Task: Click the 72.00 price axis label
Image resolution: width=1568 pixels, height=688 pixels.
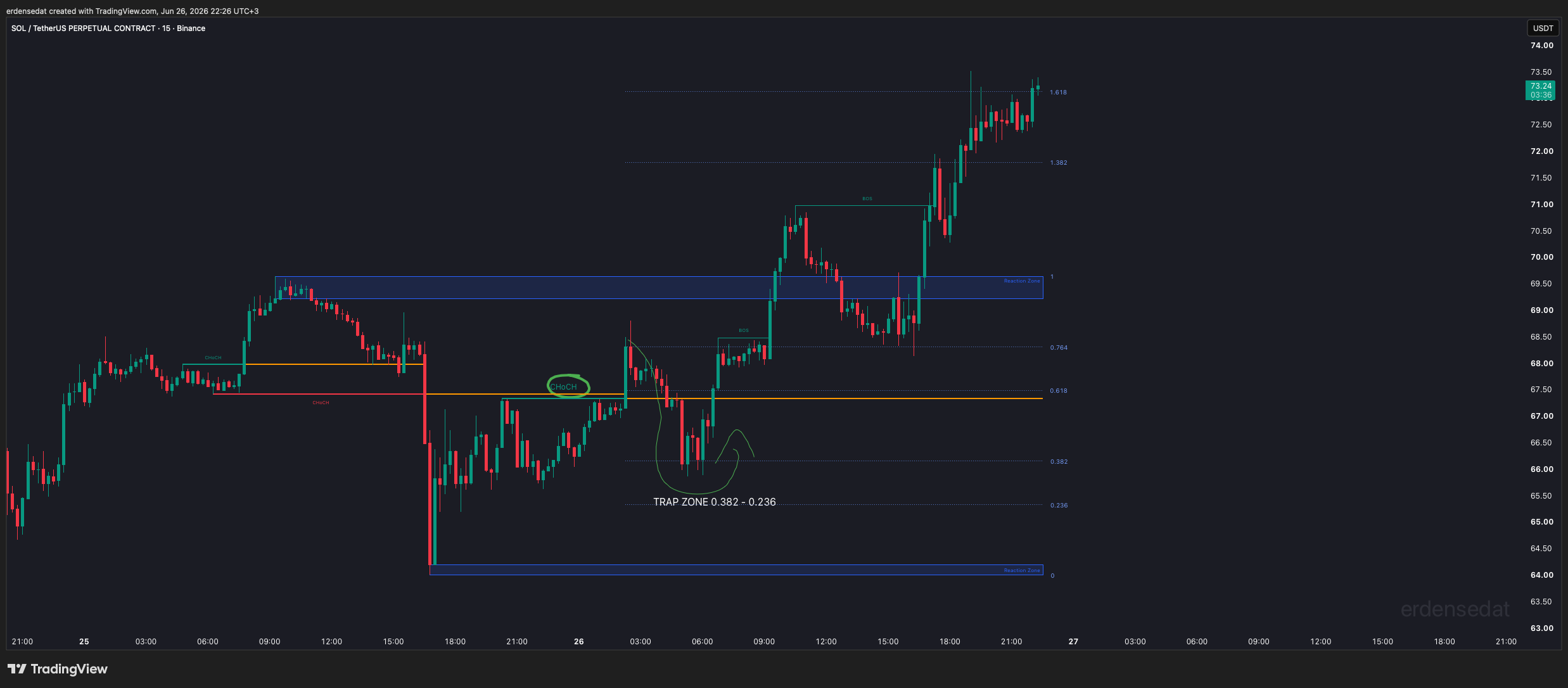Action: pos(1541,151)
